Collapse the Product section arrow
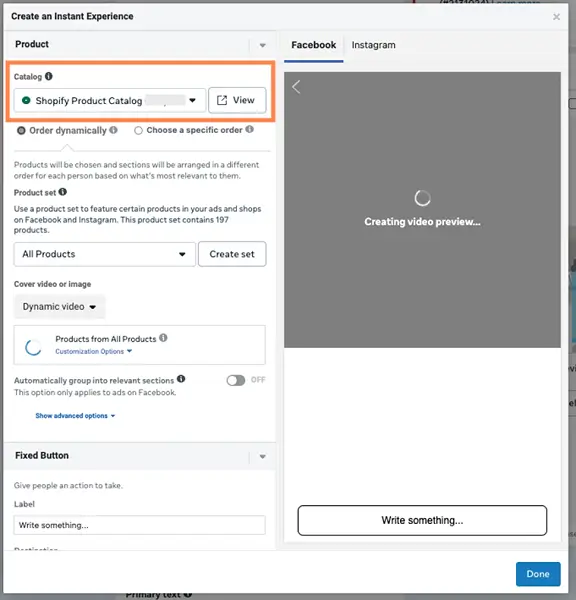 click(x=263, y=45)
